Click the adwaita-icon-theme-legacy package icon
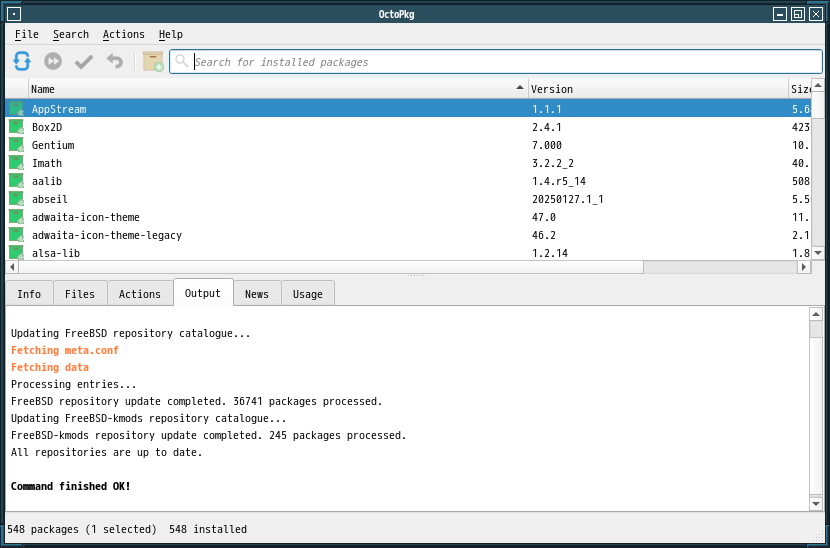 [x=16, y=235]
